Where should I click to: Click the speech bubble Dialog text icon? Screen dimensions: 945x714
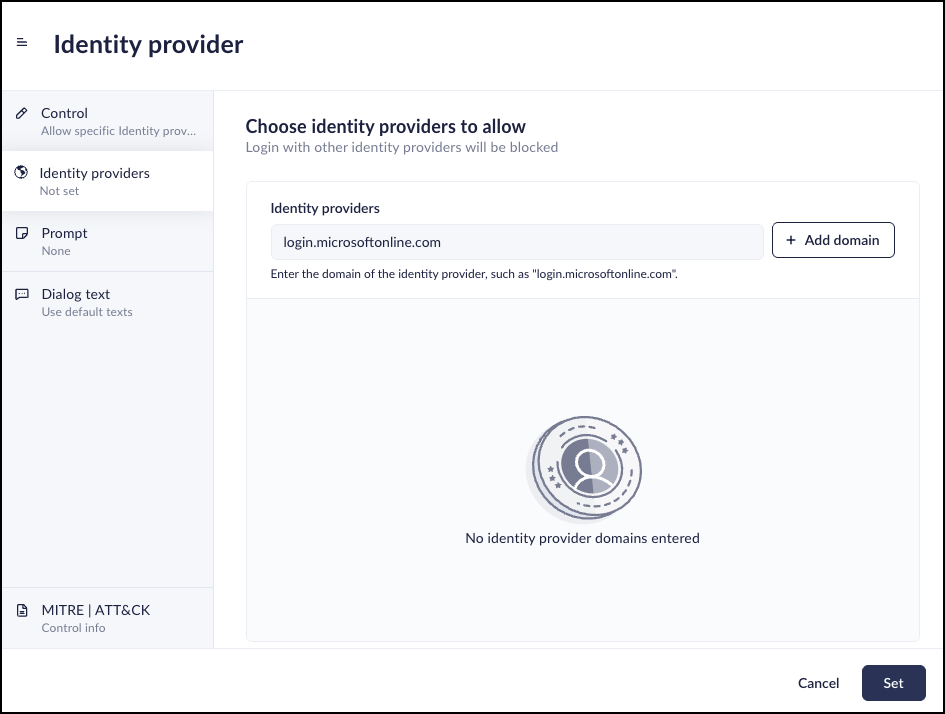click(22, 294)
